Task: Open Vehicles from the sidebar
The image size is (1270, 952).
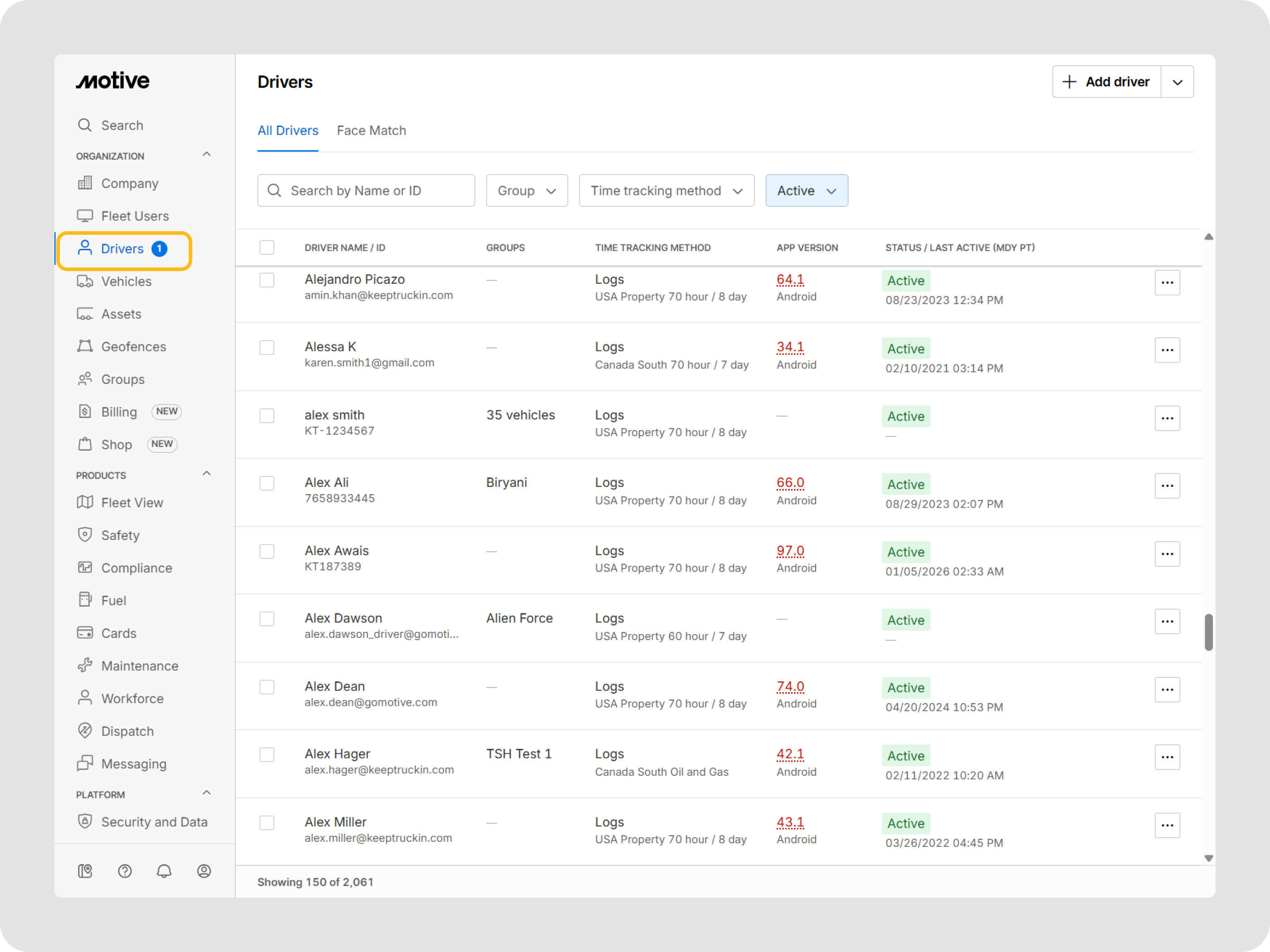Action: point(126,281)
